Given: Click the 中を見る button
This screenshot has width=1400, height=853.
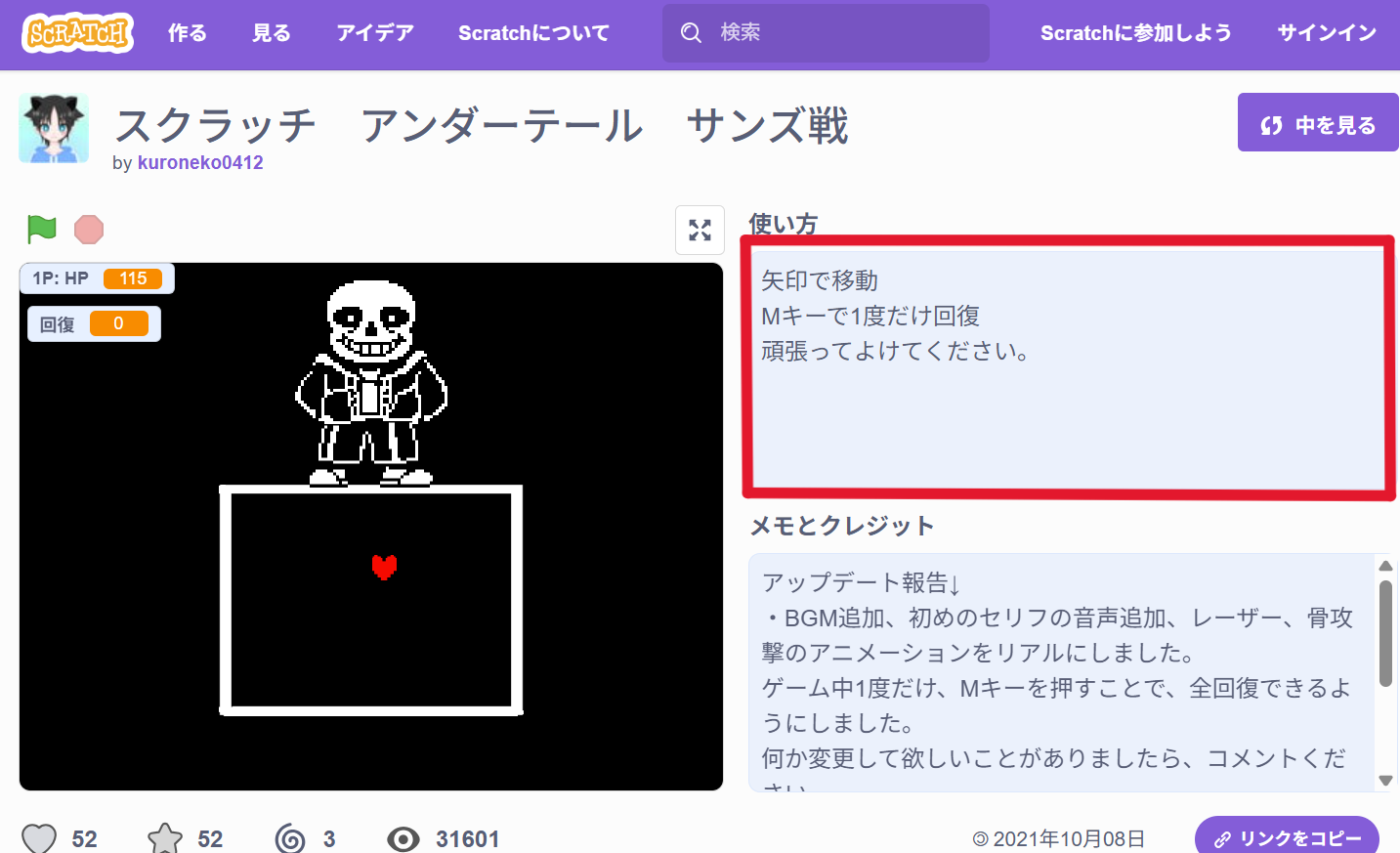Looking at the screenshot, I should pyautogui.click(x=1318, y=122).
